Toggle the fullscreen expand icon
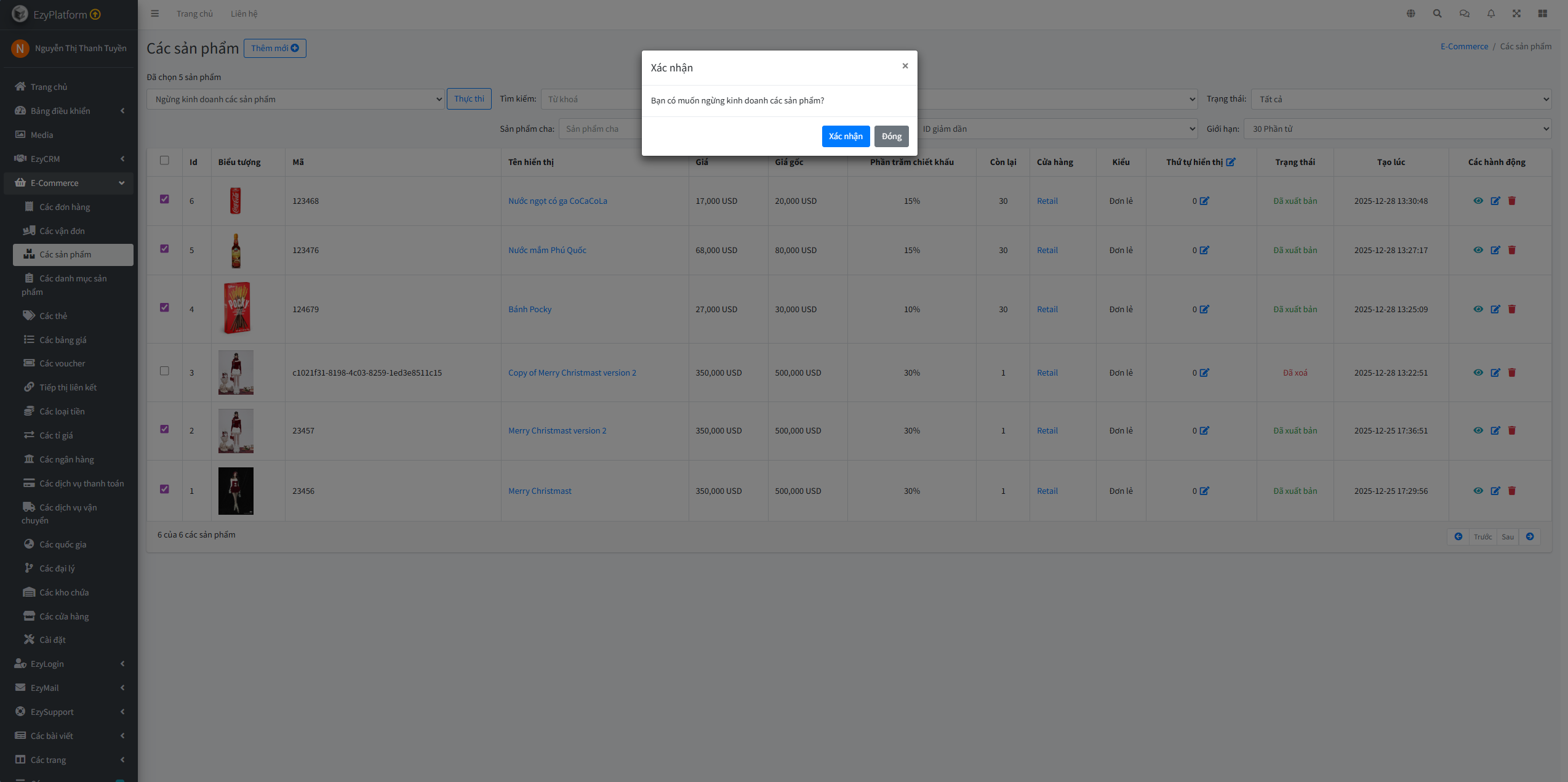Screen dimensions: 1568x782 coord(1516,14)
